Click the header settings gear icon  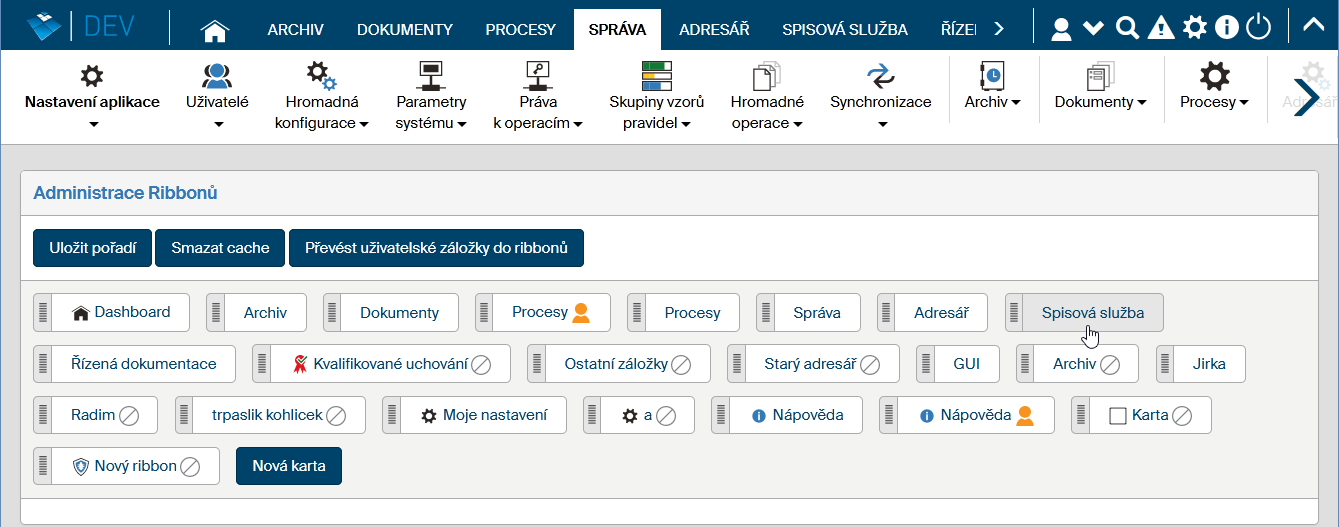pos(1194,29)
